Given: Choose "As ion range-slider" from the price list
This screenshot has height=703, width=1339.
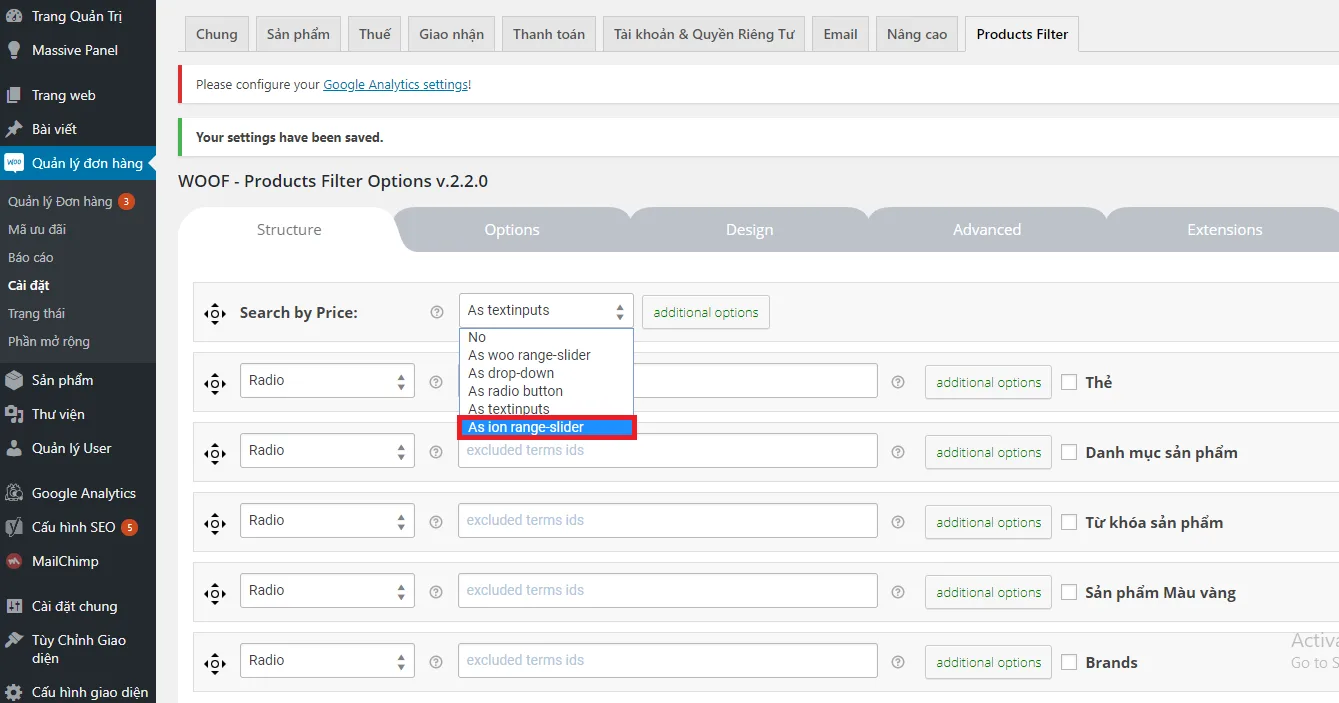Looking at the screenshot, I should [x=546, y=427].
